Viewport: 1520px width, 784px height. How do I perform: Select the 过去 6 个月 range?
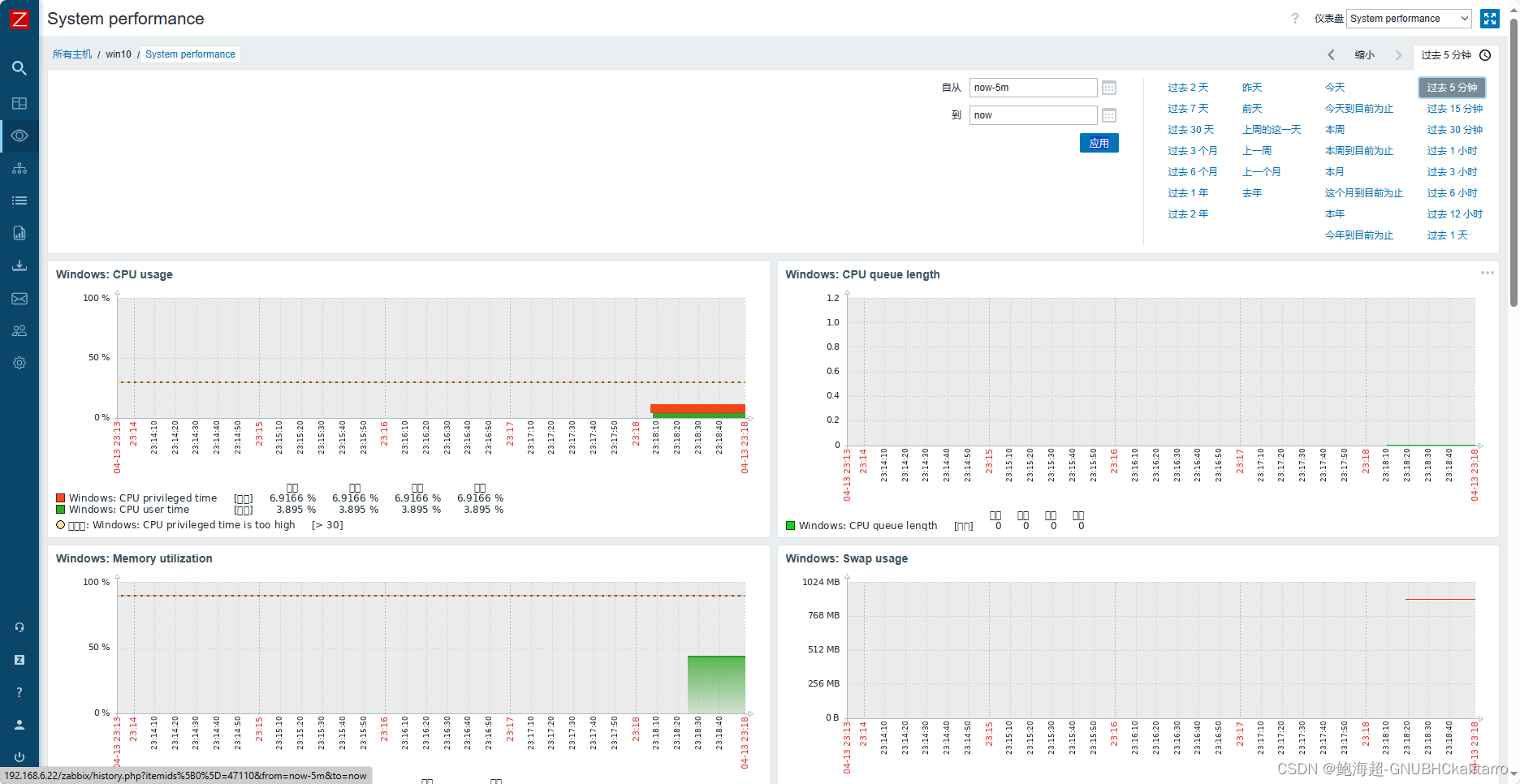(1193, 172)
